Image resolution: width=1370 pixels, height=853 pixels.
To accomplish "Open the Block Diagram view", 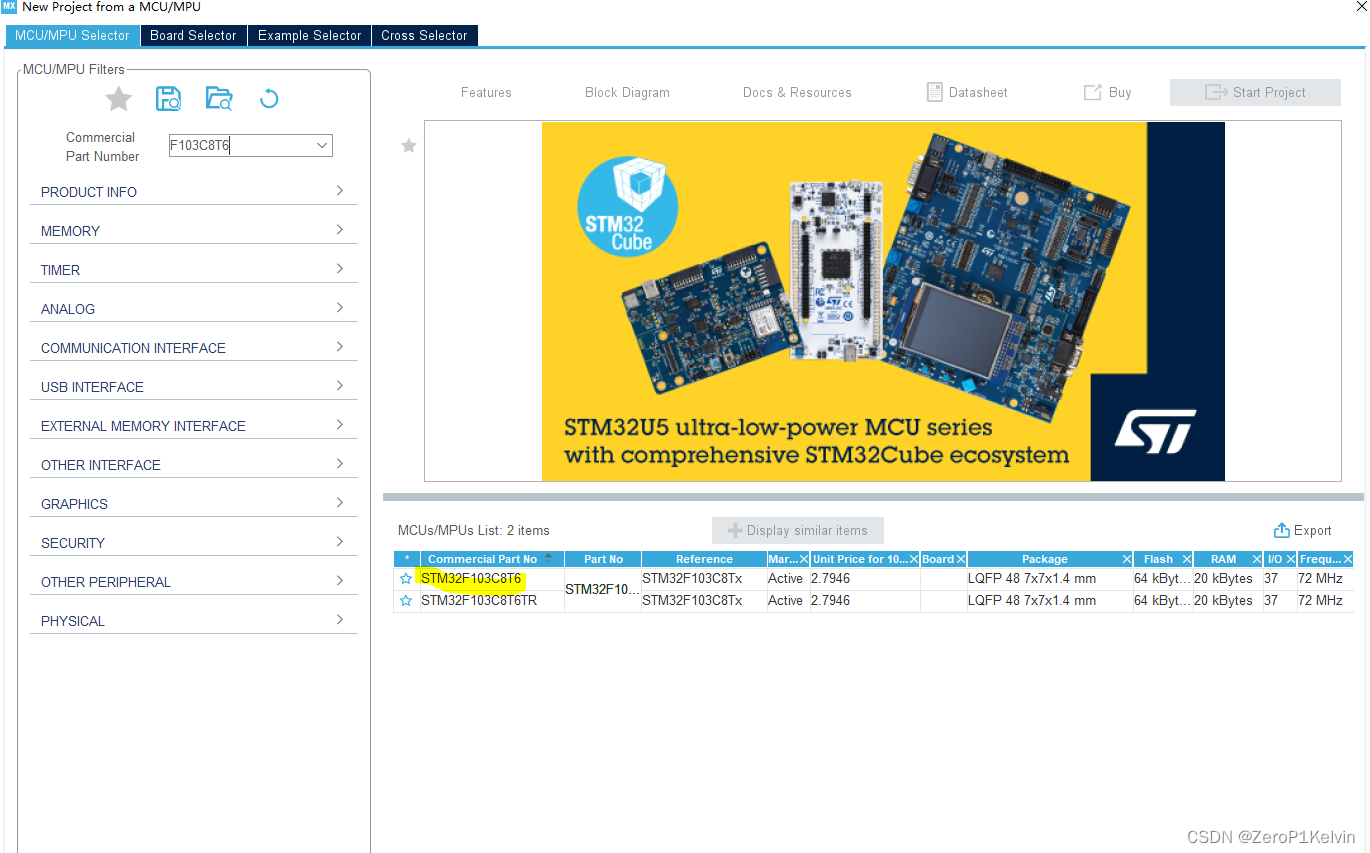I will pos(627,92).
